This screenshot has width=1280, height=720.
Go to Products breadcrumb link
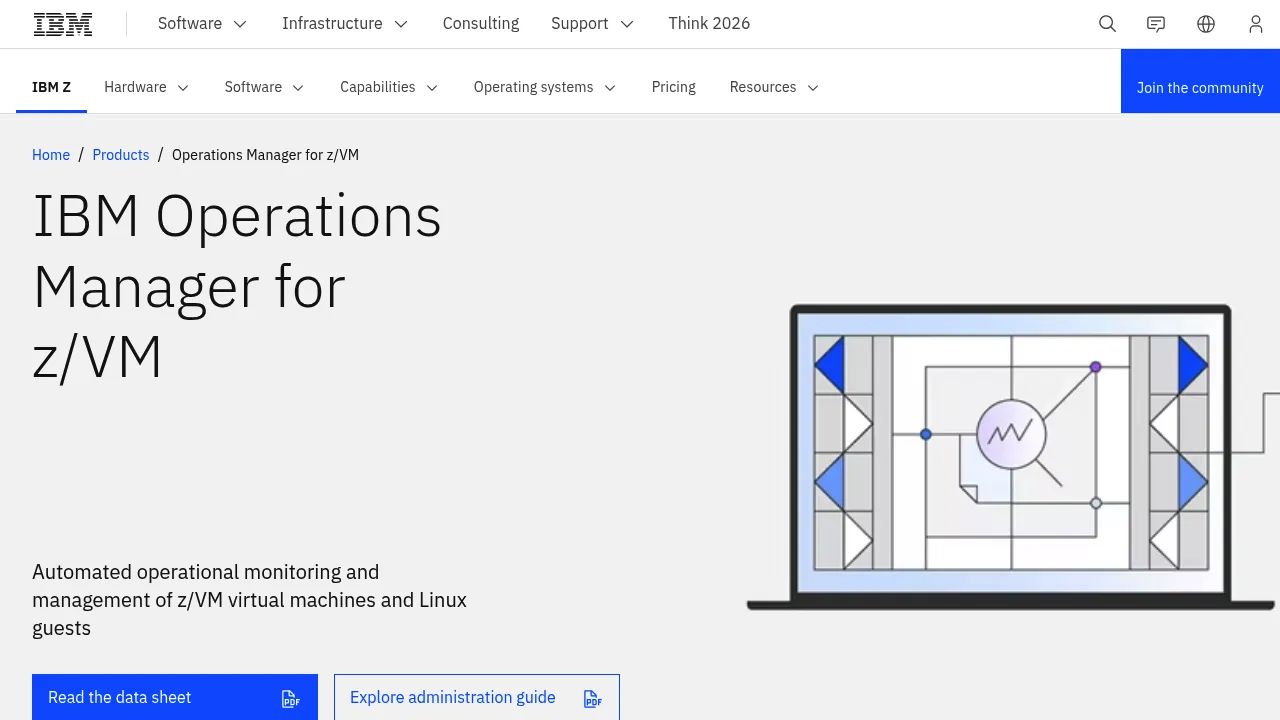(x=121, y=155)
